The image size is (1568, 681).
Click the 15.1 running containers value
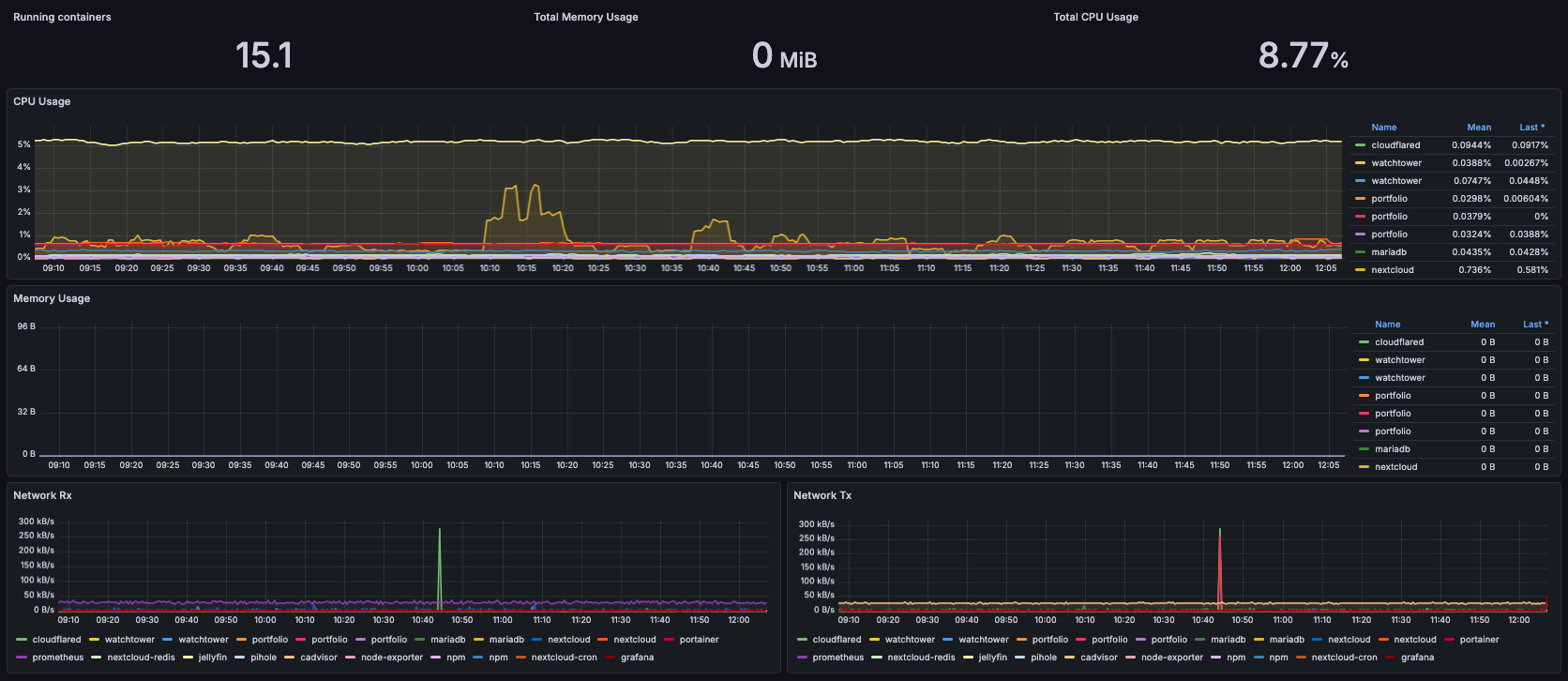(264, 55)
